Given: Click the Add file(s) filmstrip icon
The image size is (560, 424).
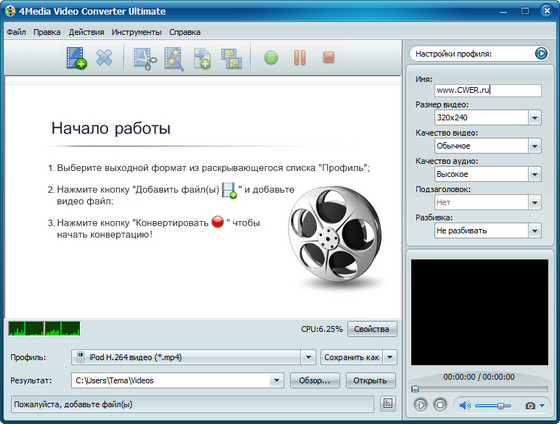Looking at the screenshot, I should (76, 58).
